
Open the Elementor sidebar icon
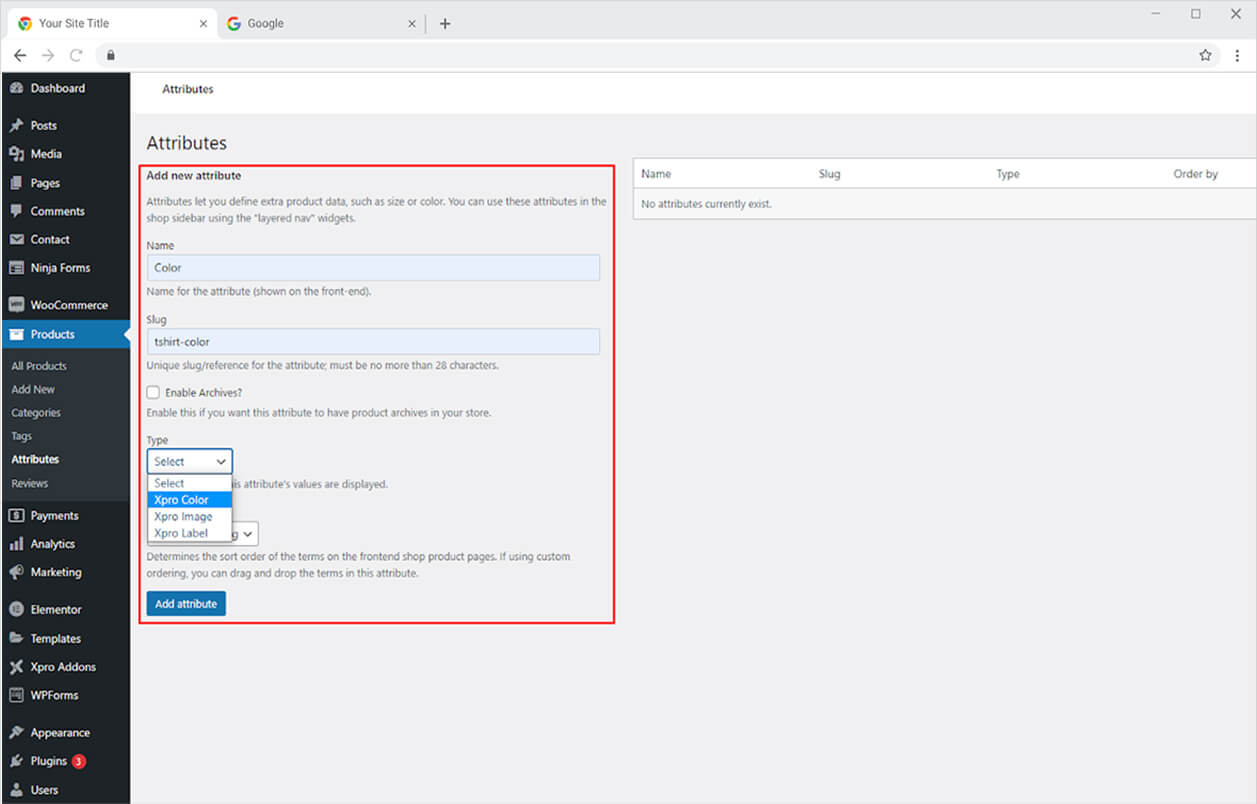[16, 609]
